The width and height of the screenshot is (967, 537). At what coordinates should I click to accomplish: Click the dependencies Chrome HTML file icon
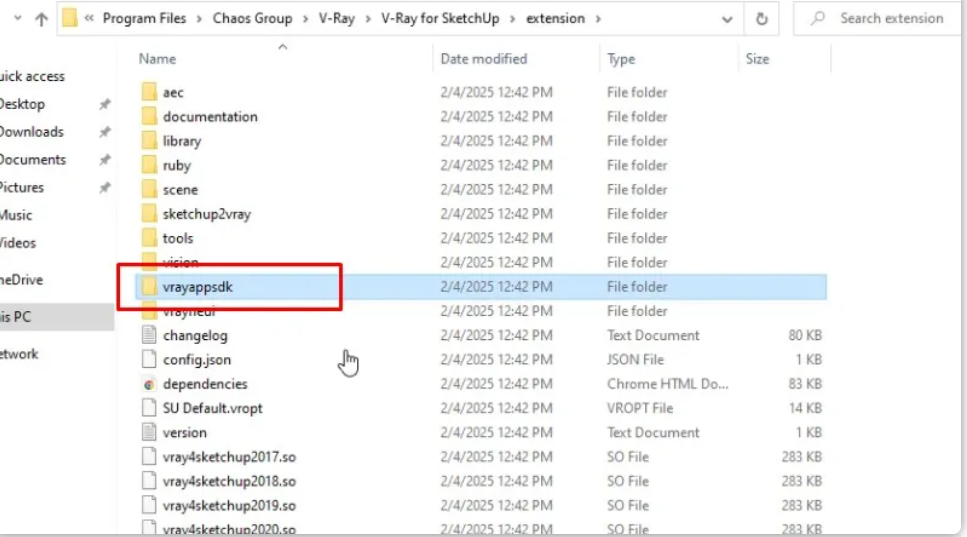coord(148,384)
